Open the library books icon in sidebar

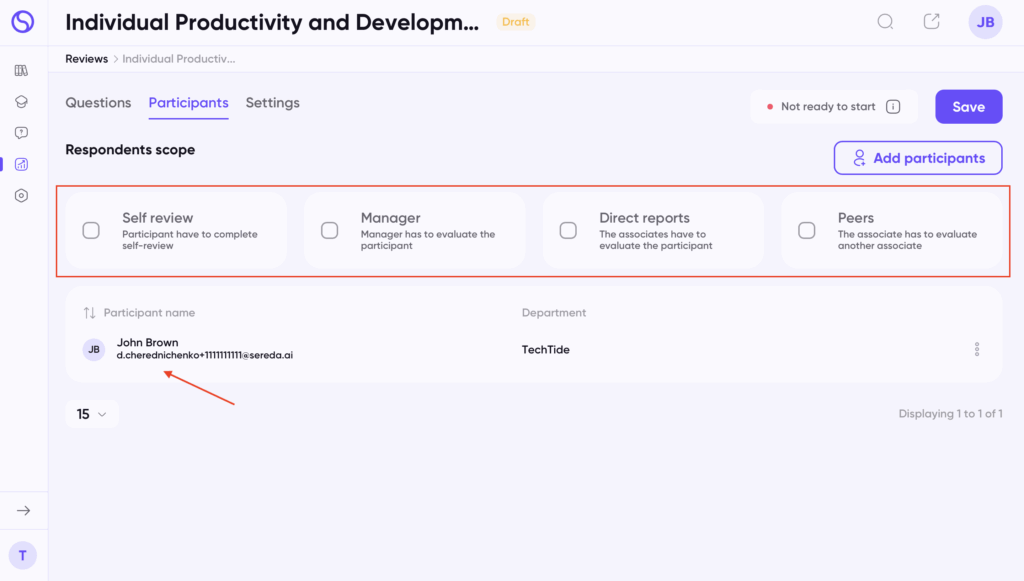tap(22, 71)
